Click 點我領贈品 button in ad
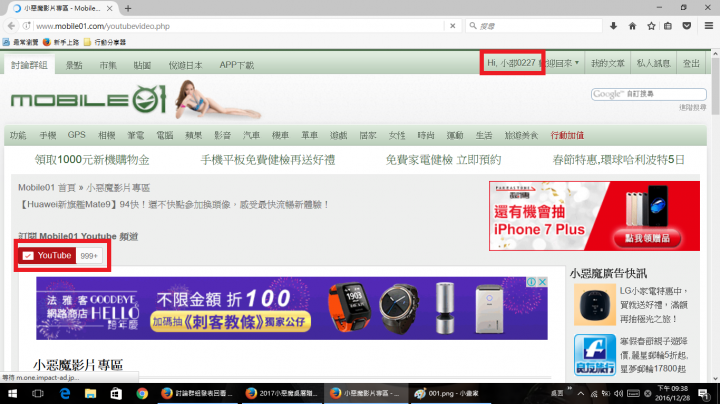Image resolution: width=720 pixels, height=404 pixels. (647, 238)
